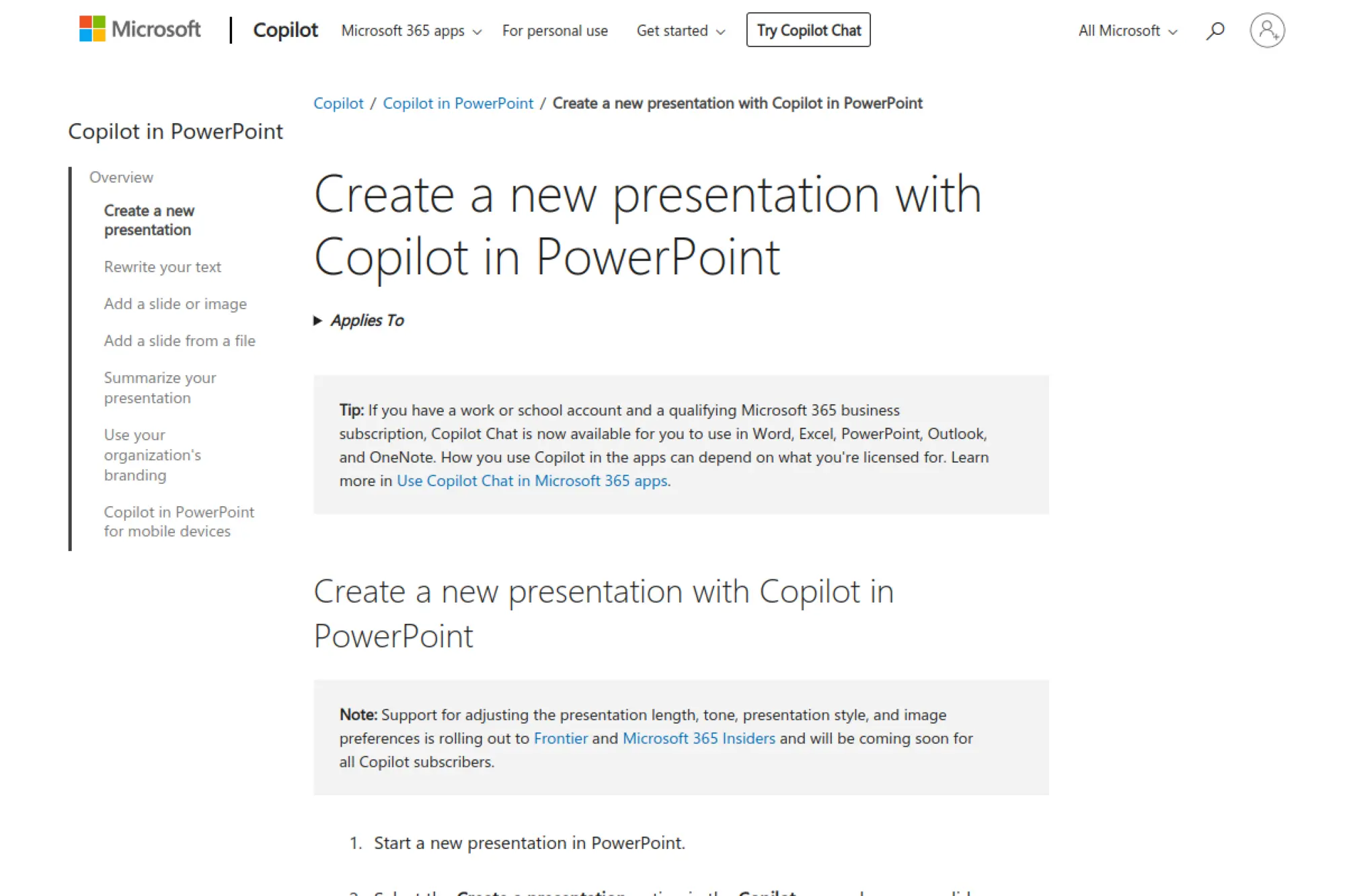This screenshot has height=896, width=1345.
Task: Open the All Microsoft dropdown
Action: [x=1126, y=30]
